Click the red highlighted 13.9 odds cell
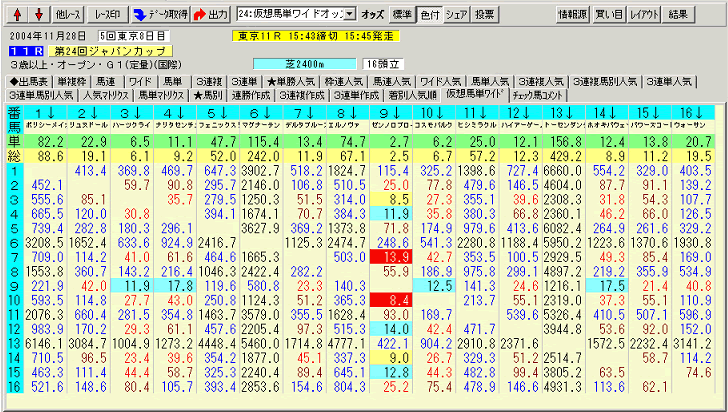The image size is (728, 412). coord(391,257)
